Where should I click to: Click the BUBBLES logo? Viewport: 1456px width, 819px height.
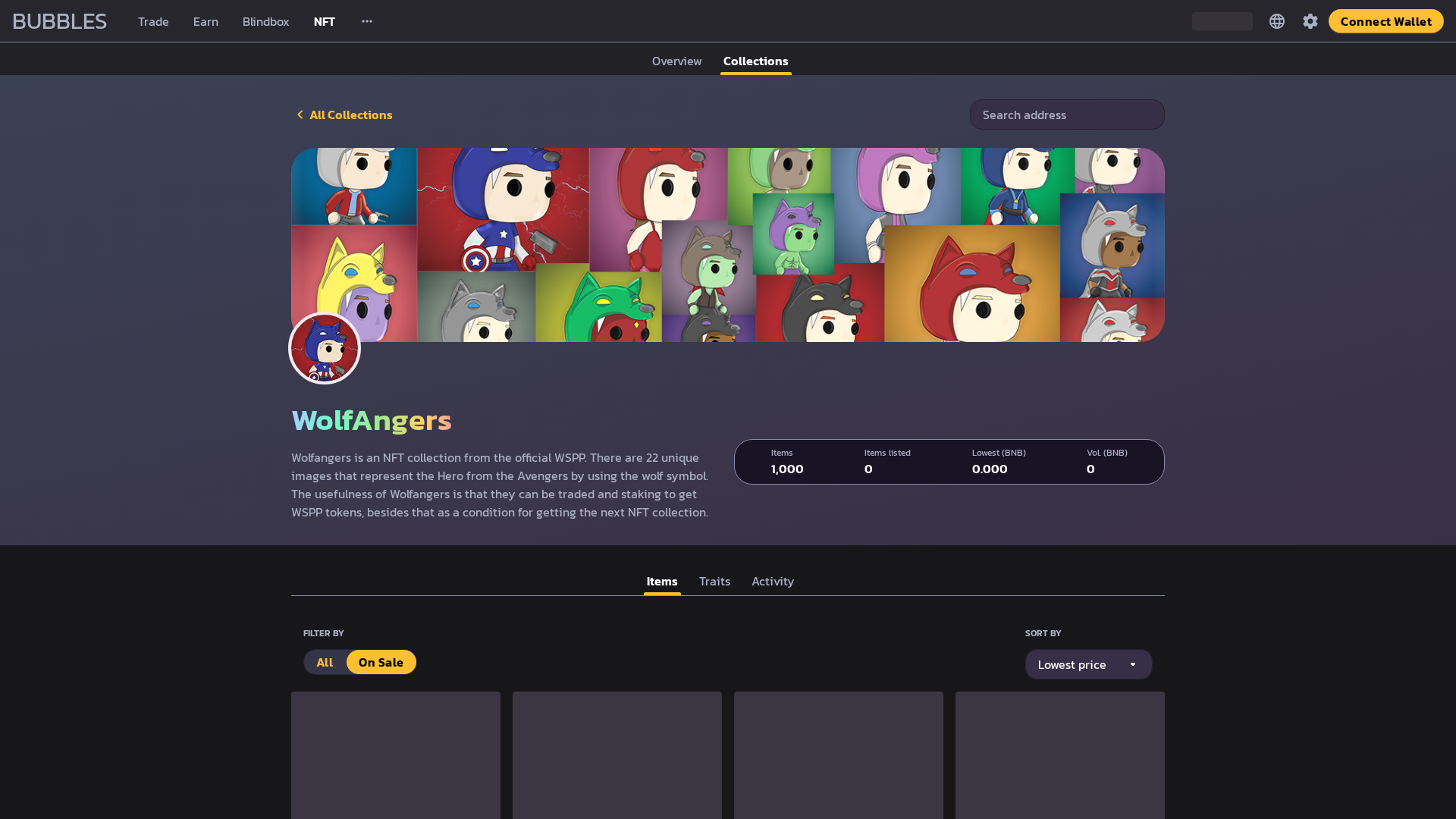[x=59, y=21]
